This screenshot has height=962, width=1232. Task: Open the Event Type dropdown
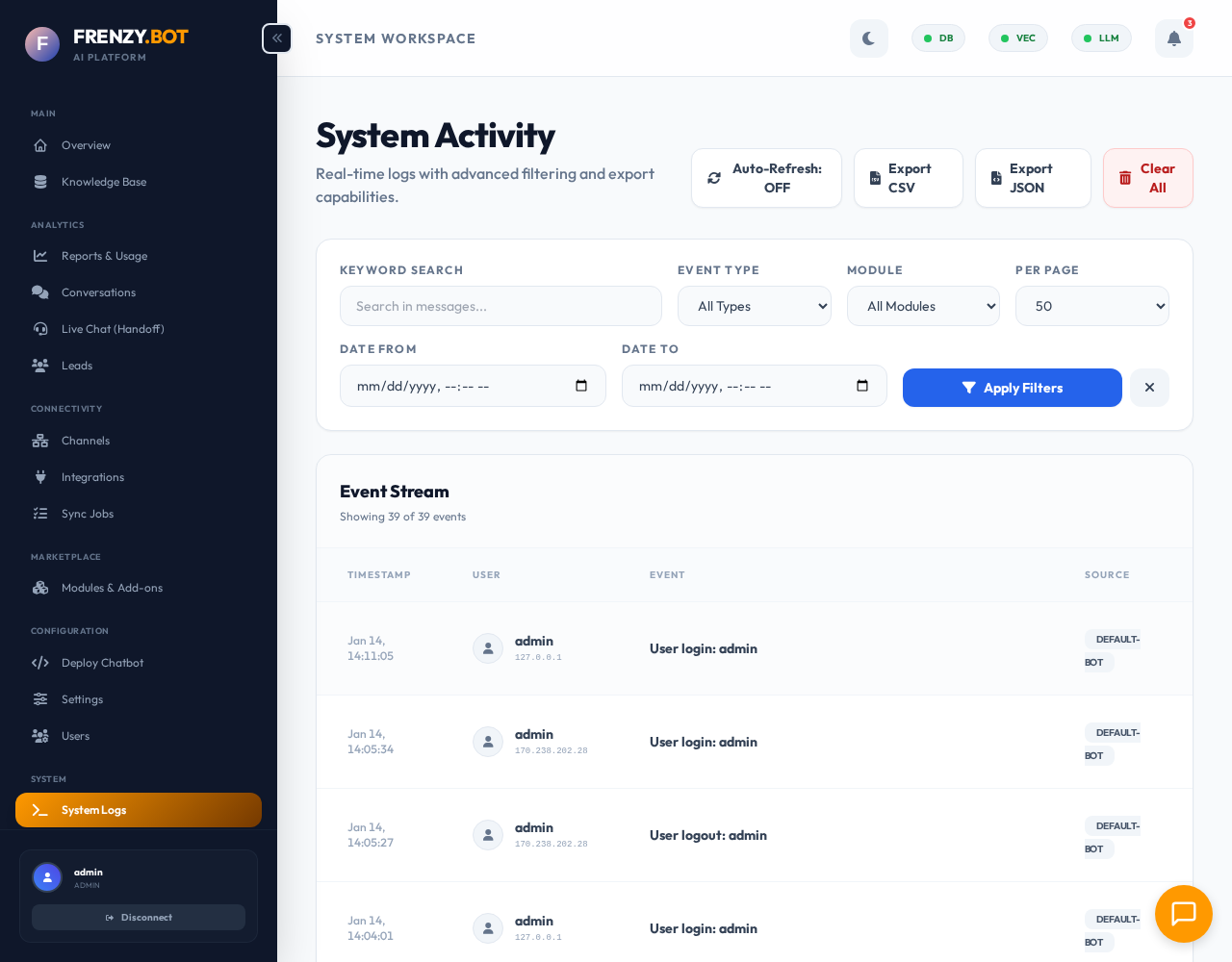click(x=755, y=306)
